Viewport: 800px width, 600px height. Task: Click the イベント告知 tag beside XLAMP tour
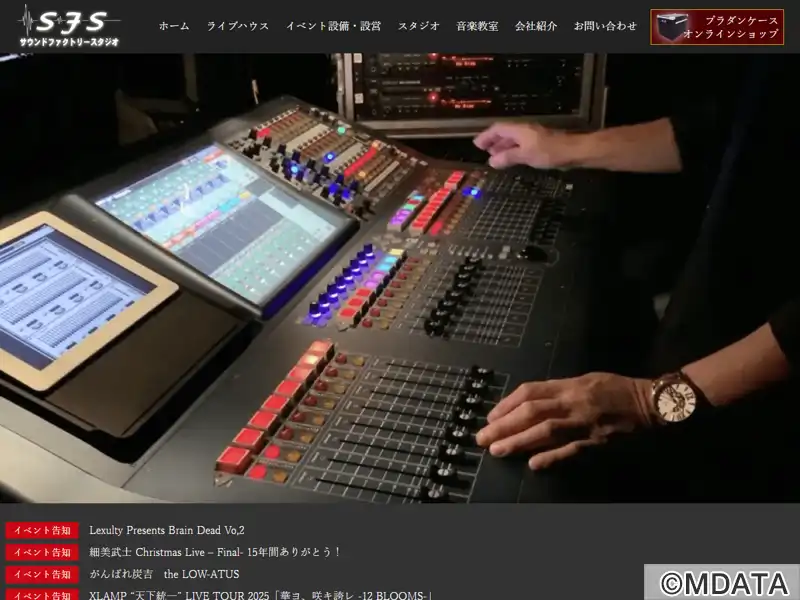pyautogui.click(x=42, y=595)
